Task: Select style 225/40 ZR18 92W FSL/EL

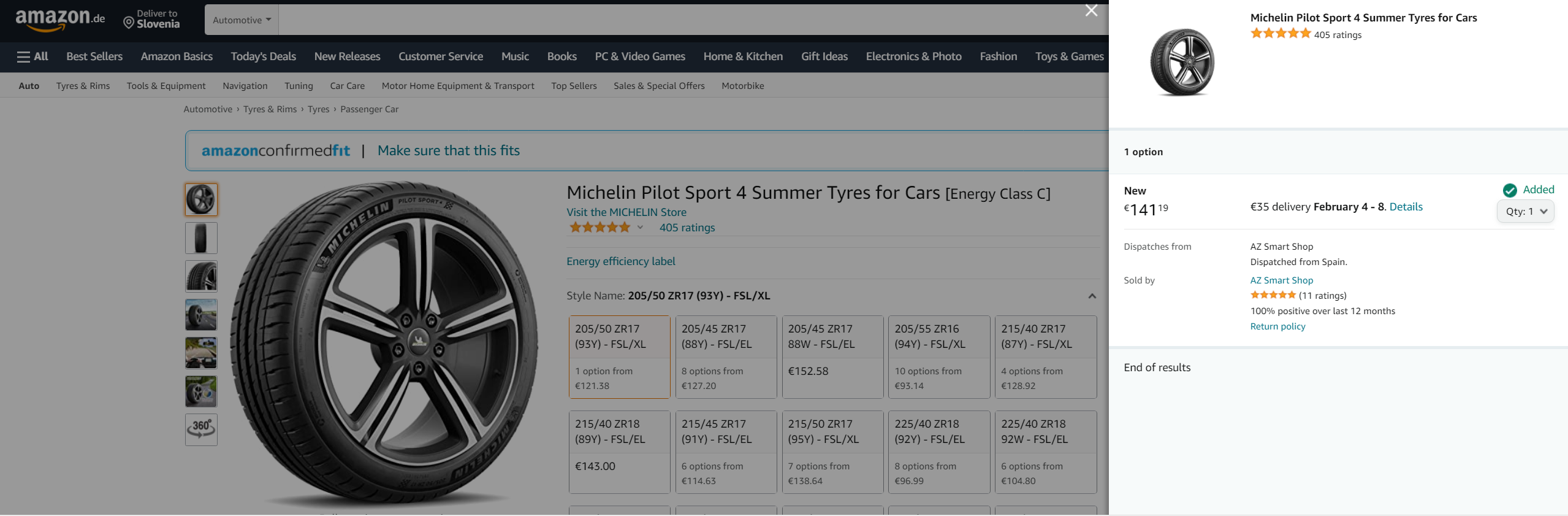Action: pyautogui.click(x=1046, y=452)
